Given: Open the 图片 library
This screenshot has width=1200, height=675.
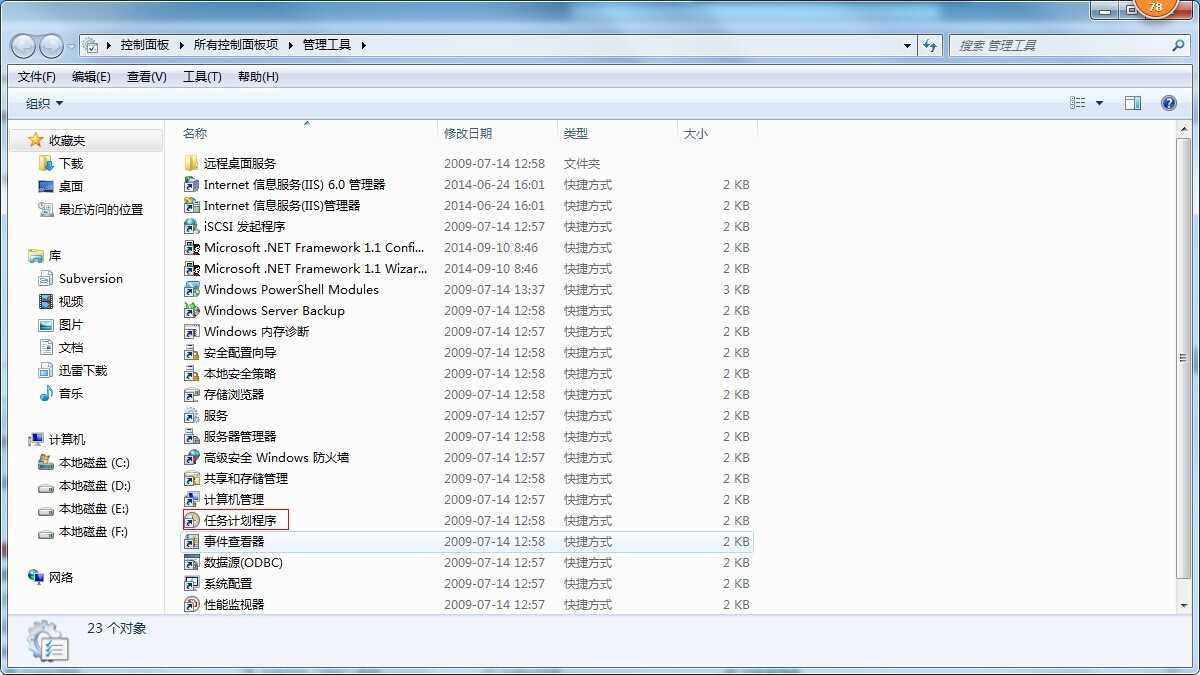Looking at the screenshot, I should click(71, 324).
